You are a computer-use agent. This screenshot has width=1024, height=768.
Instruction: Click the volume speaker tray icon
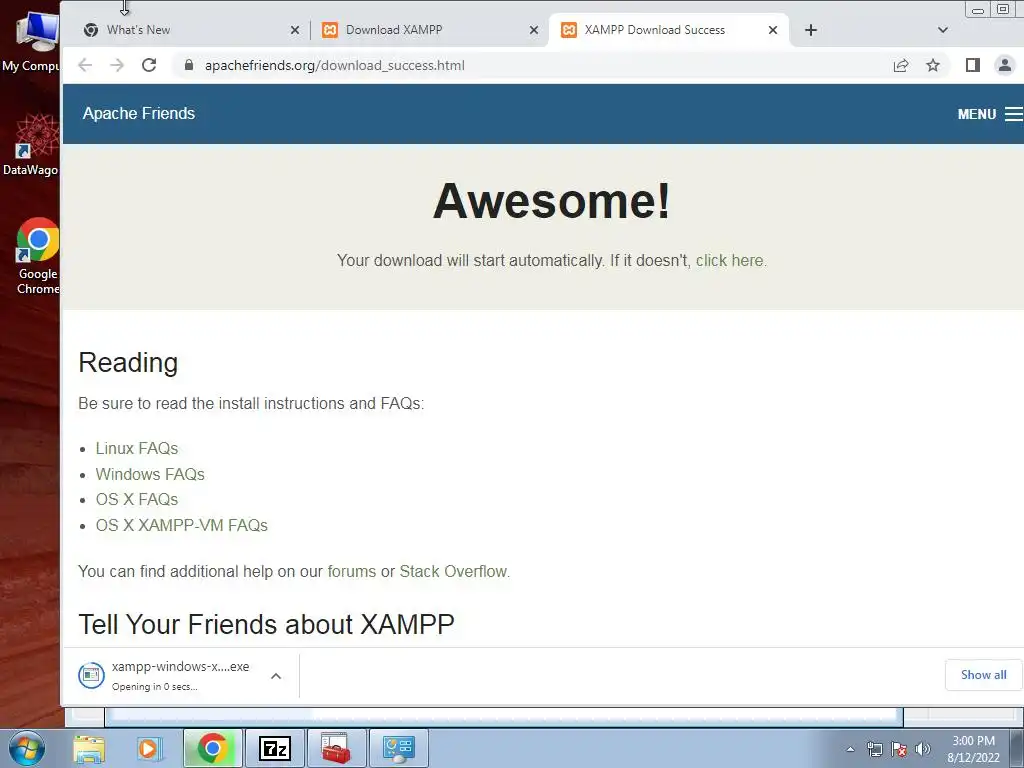click(922, 749)
